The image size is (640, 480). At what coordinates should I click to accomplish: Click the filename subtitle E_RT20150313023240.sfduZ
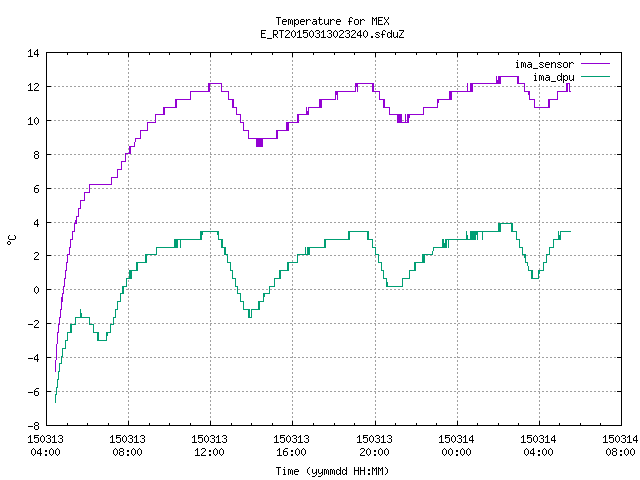[332, 34]
